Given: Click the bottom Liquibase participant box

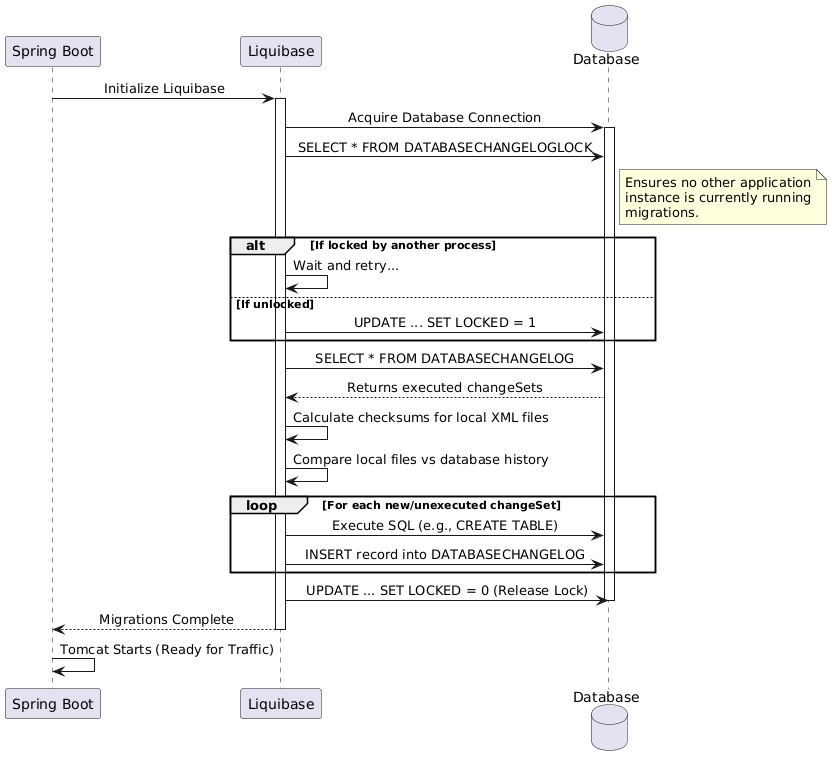Looking at the screenshot, I should click(281, 703).
